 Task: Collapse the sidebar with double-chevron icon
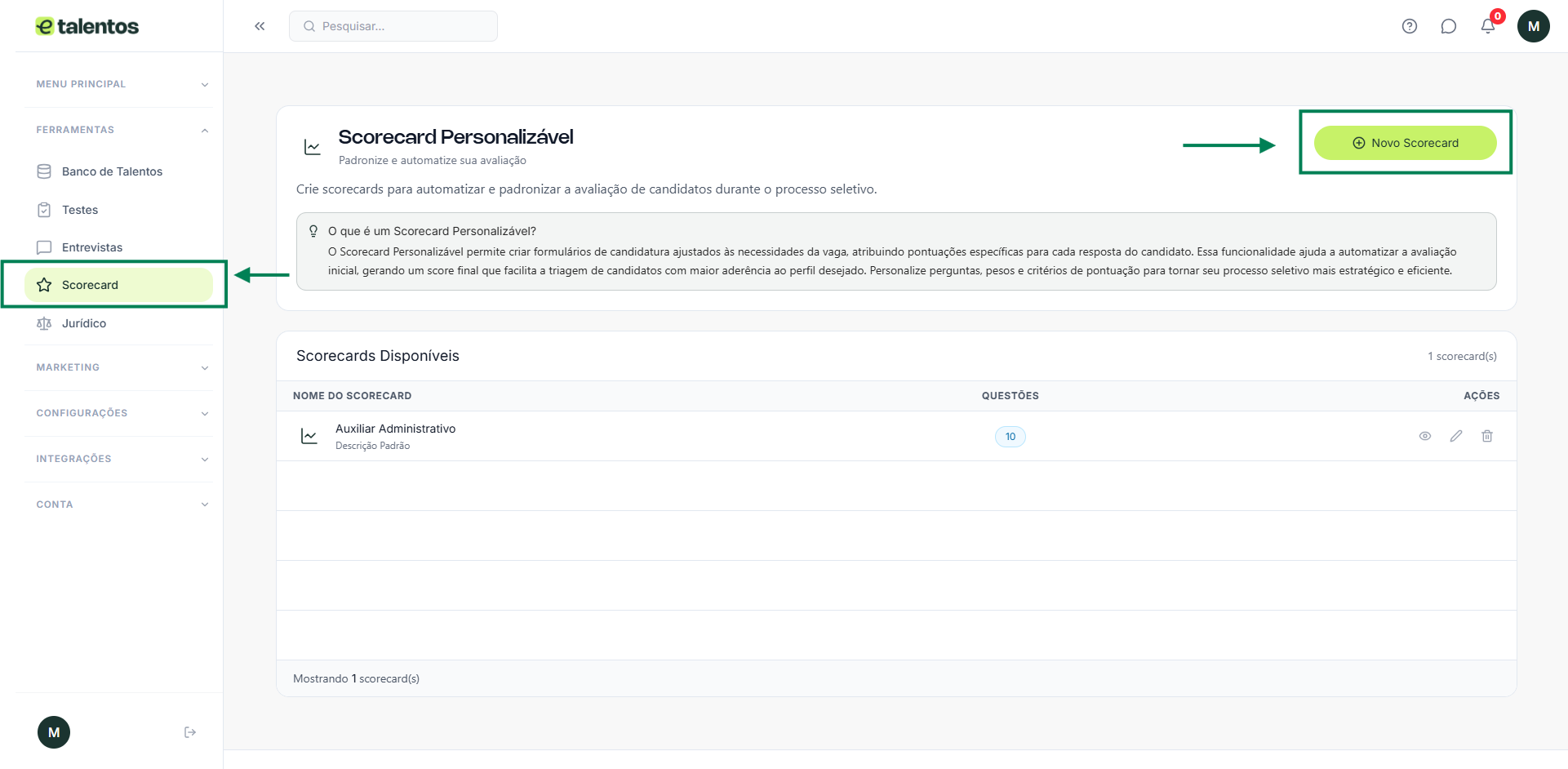(x=260, y=26)
